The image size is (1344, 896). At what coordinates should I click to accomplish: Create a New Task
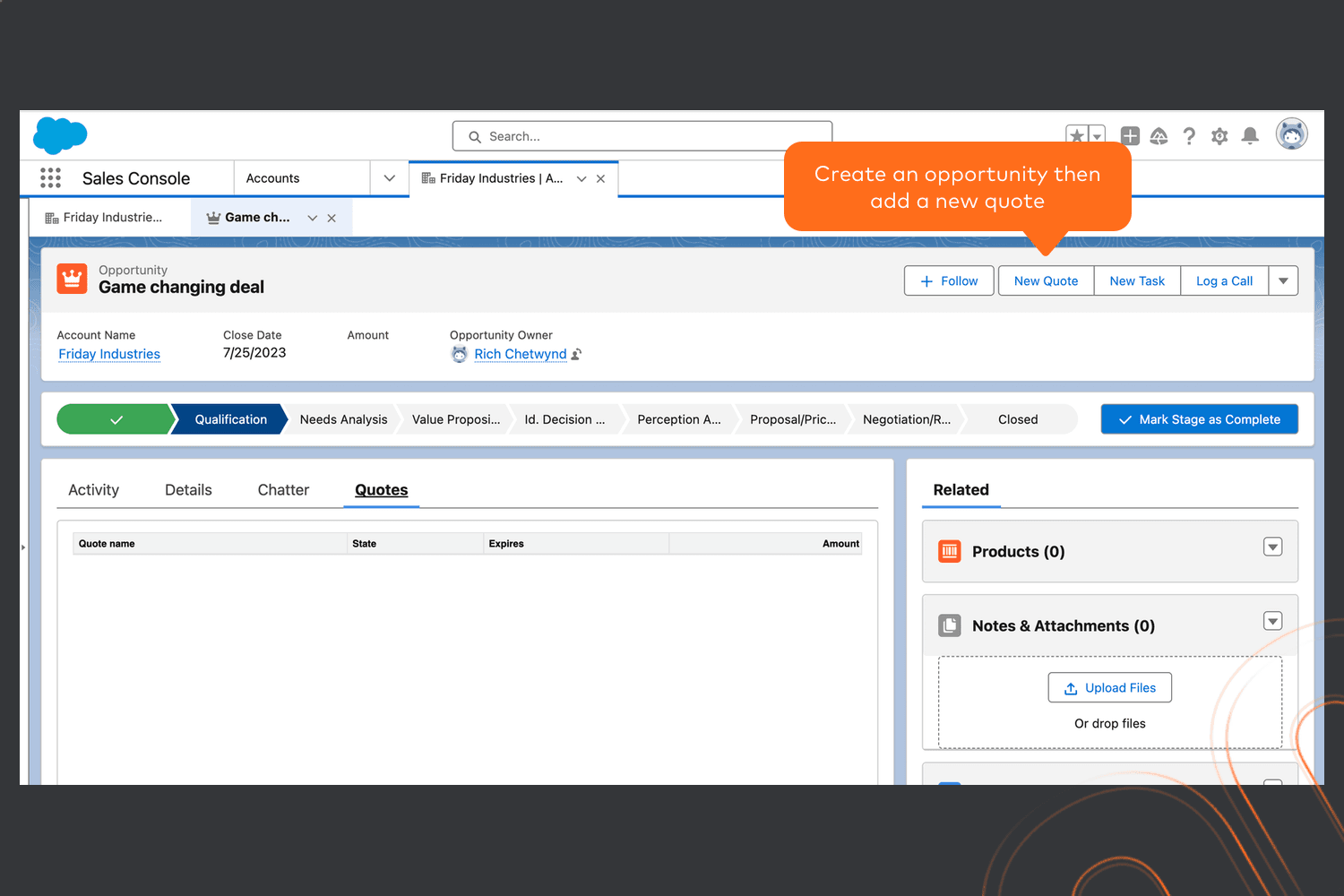pyautogui.click(x=1137, y=281)
